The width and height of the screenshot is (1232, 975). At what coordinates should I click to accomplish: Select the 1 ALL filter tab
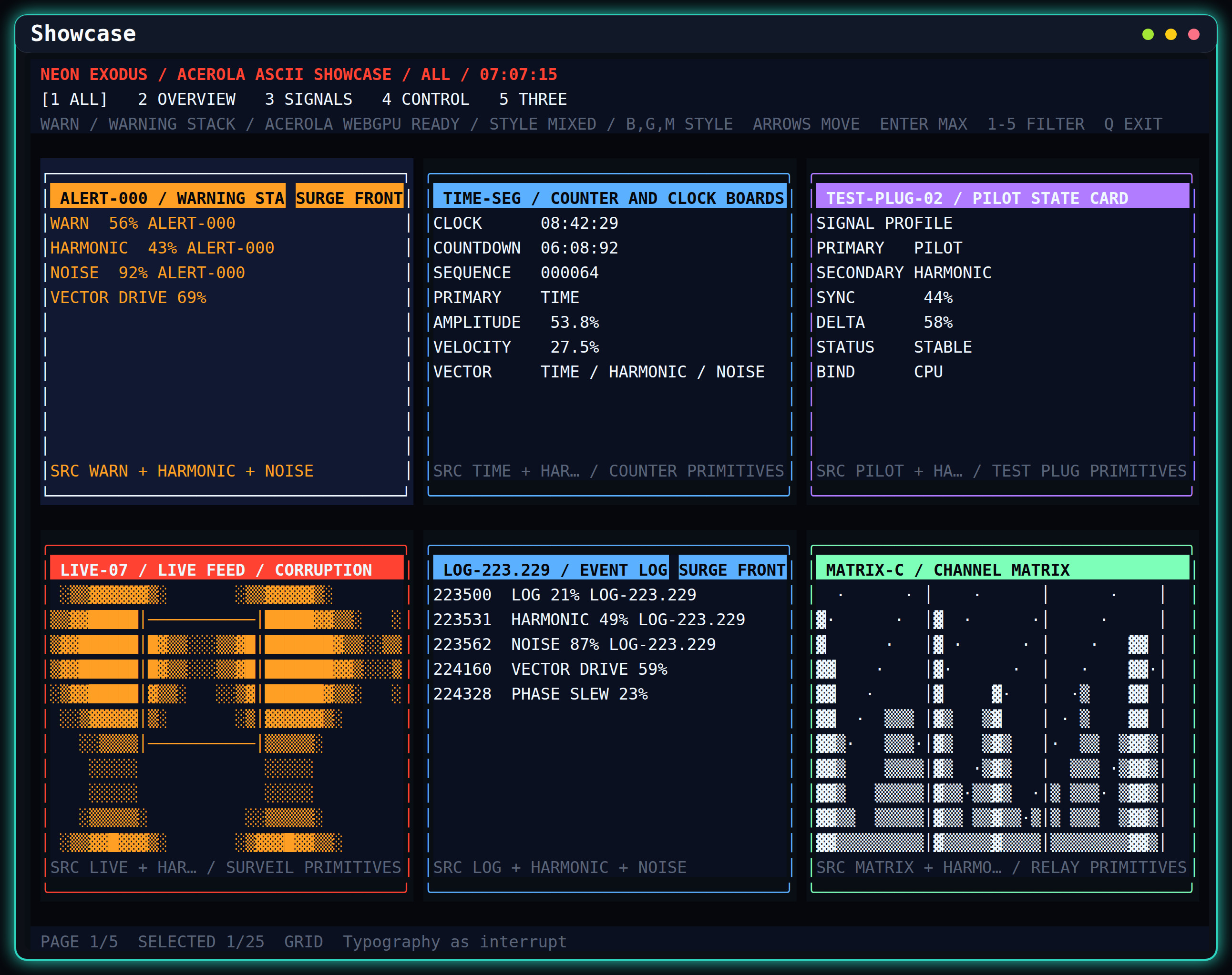pyautogui.click(x=74, y=99)
